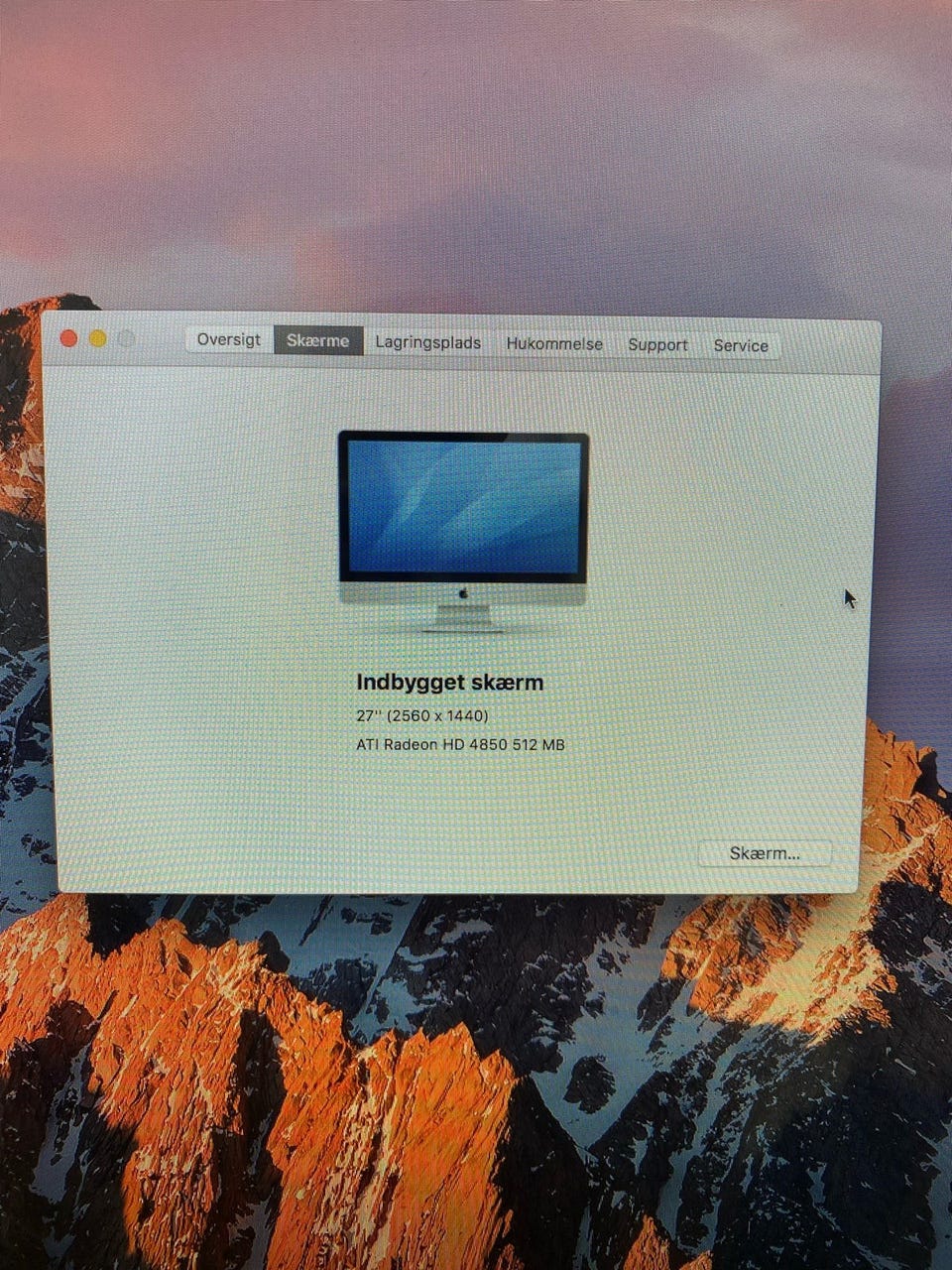Minimize window with yellow button
Screen dimensions: 952x1270
tap(97, 338)
